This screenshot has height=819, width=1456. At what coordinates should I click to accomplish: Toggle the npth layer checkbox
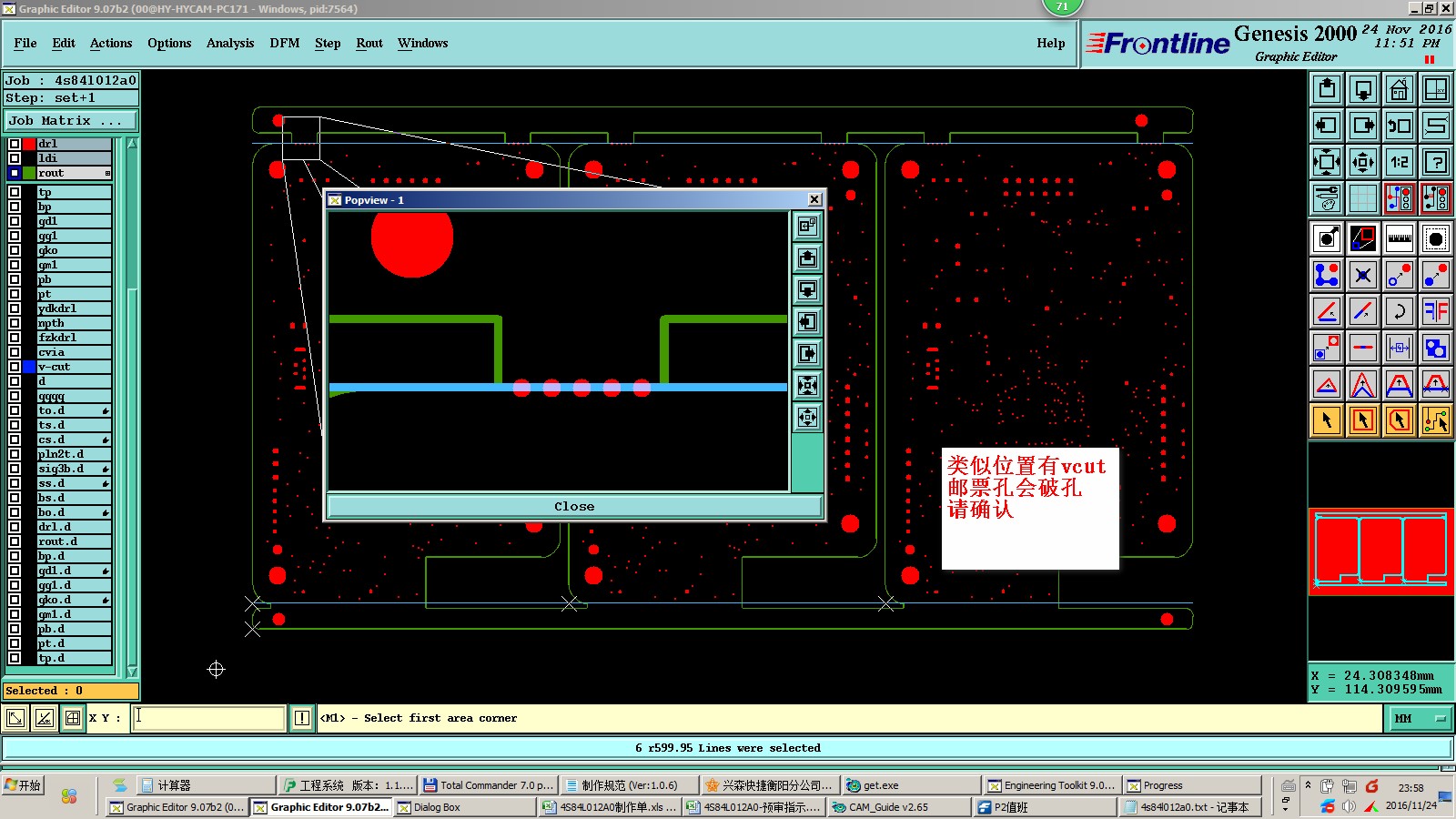pos(15,323)
